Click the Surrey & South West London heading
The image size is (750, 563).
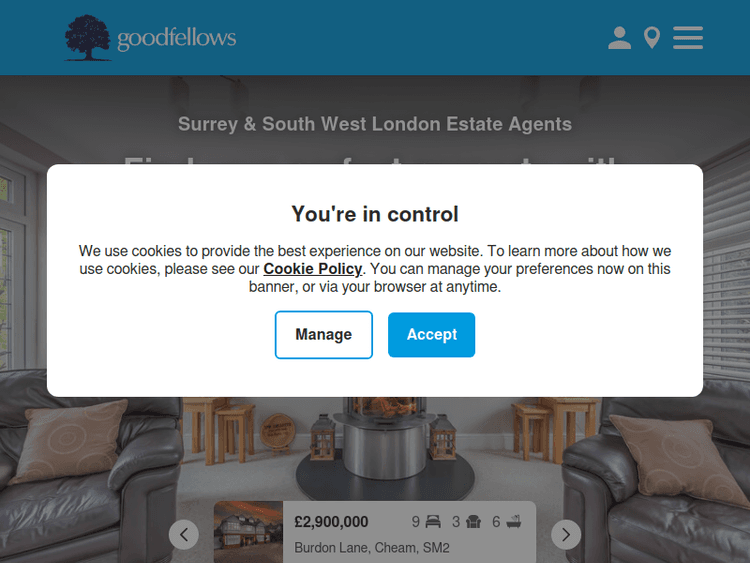375,124
